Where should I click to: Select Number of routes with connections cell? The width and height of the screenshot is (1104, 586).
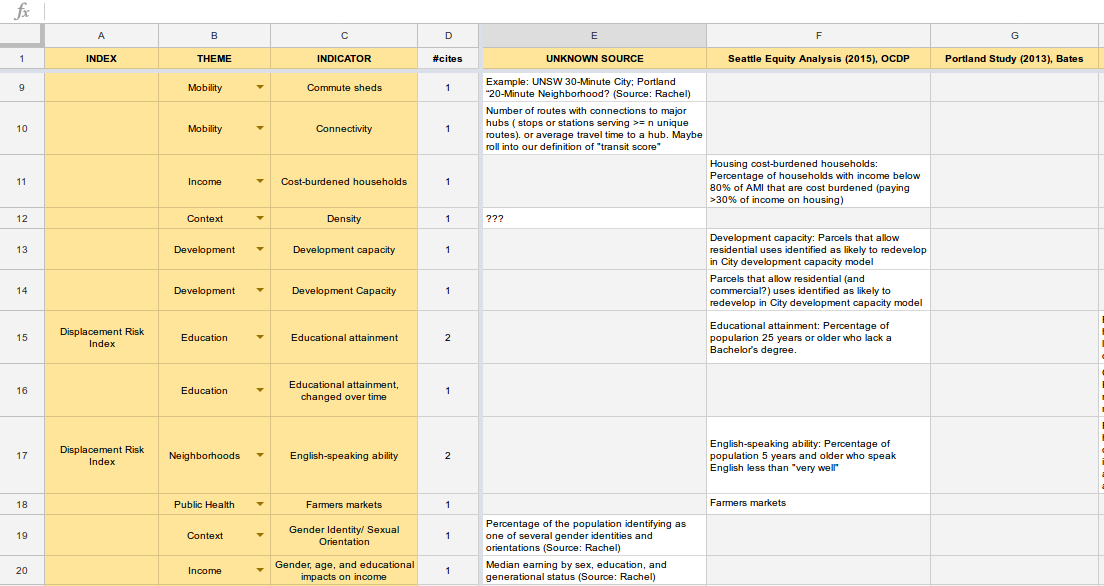coord(594,128)
